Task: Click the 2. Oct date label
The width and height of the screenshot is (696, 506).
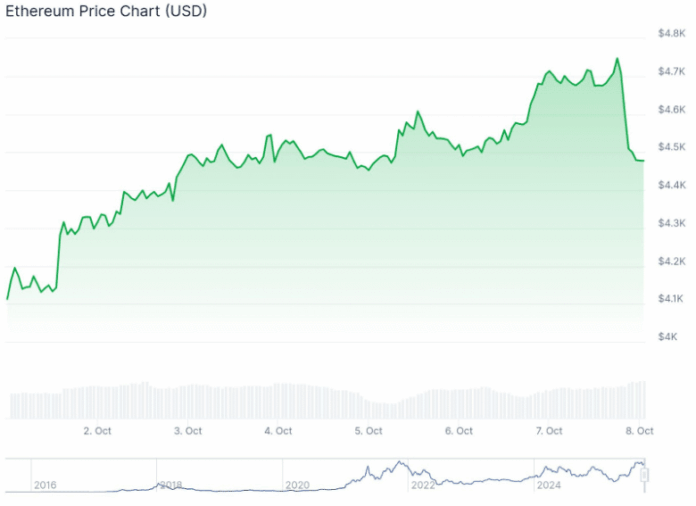Action: tap(97, 431)
